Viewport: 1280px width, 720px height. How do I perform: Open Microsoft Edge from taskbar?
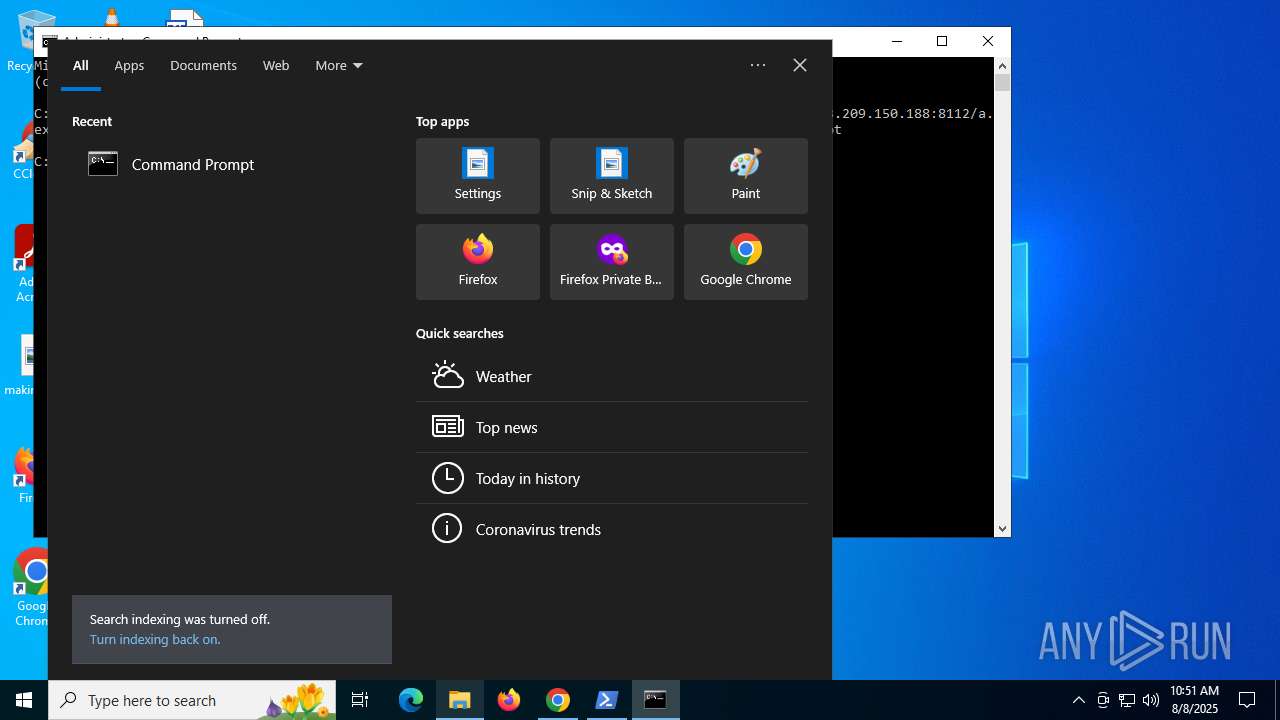[x=411, y=700]
